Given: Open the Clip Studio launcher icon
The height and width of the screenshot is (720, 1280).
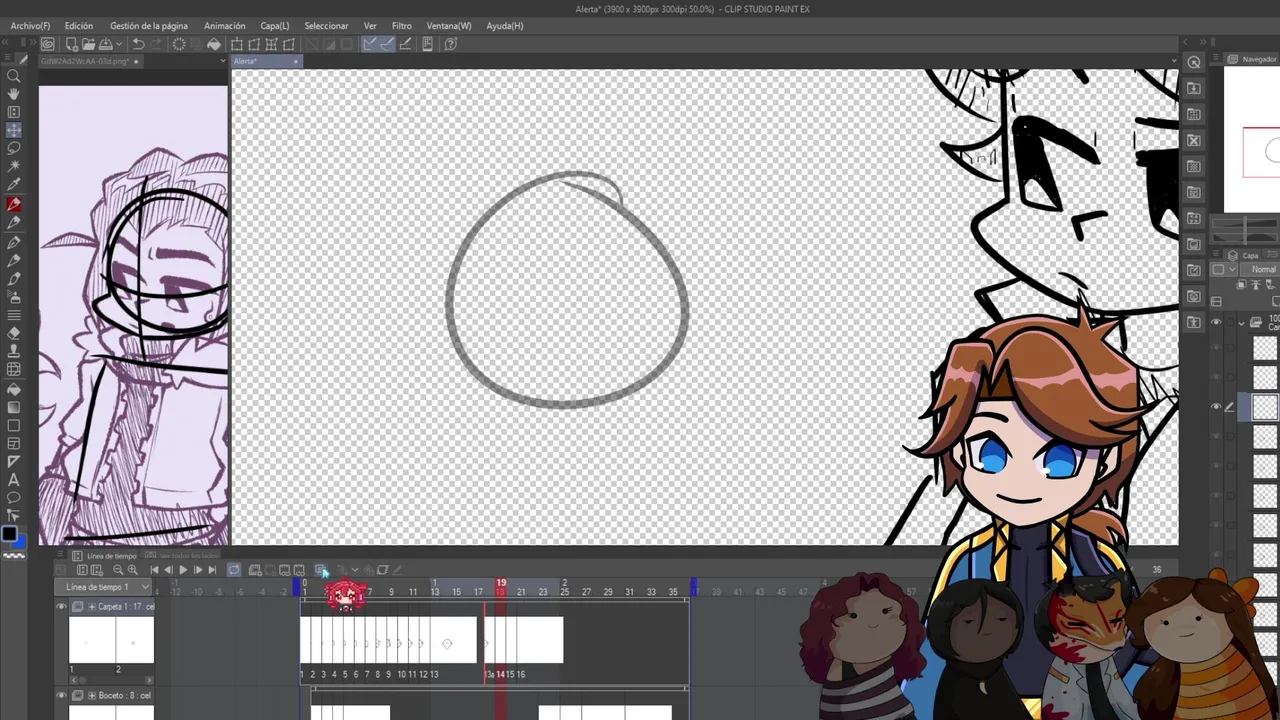Looking at the screenshot, I should pos(47,44).
